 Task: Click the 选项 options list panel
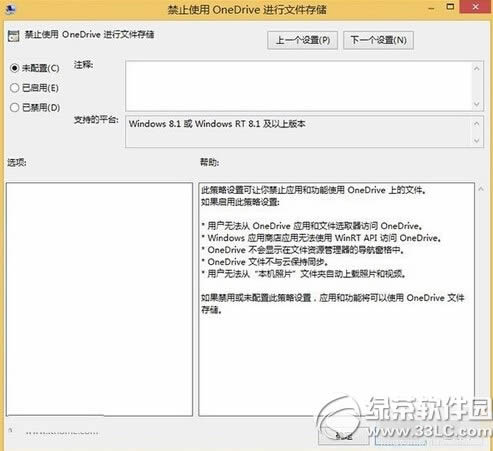[99, 299]
